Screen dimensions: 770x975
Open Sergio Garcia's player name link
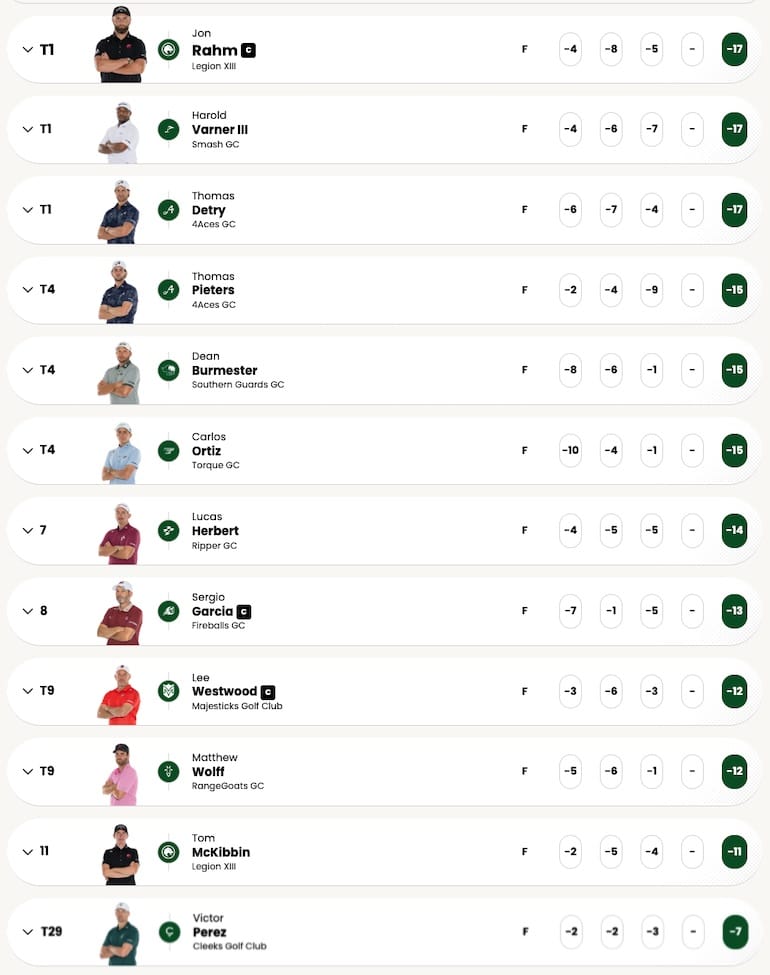click(212, 611)
